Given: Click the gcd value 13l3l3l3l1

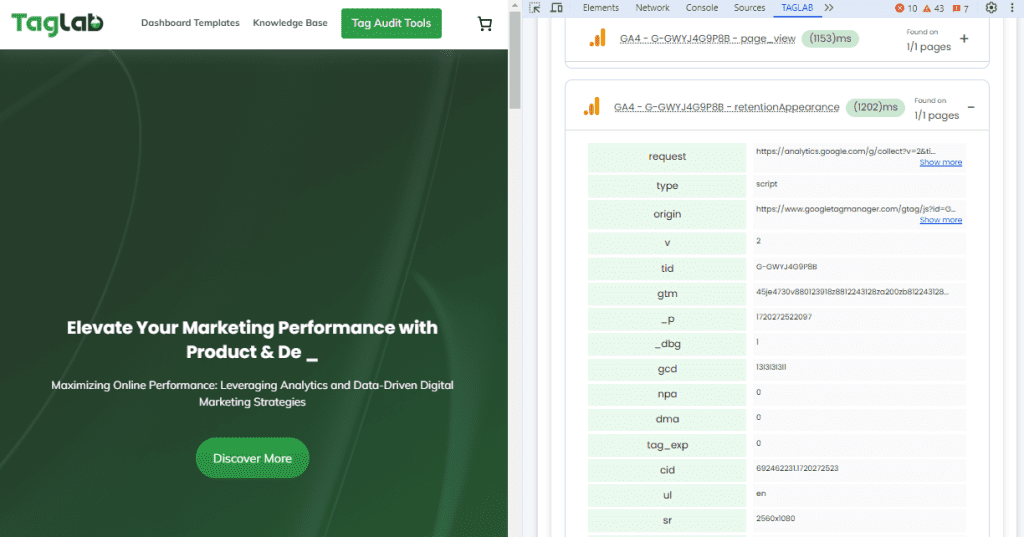Looking at the screenshot, I should (x=771, y=367).
